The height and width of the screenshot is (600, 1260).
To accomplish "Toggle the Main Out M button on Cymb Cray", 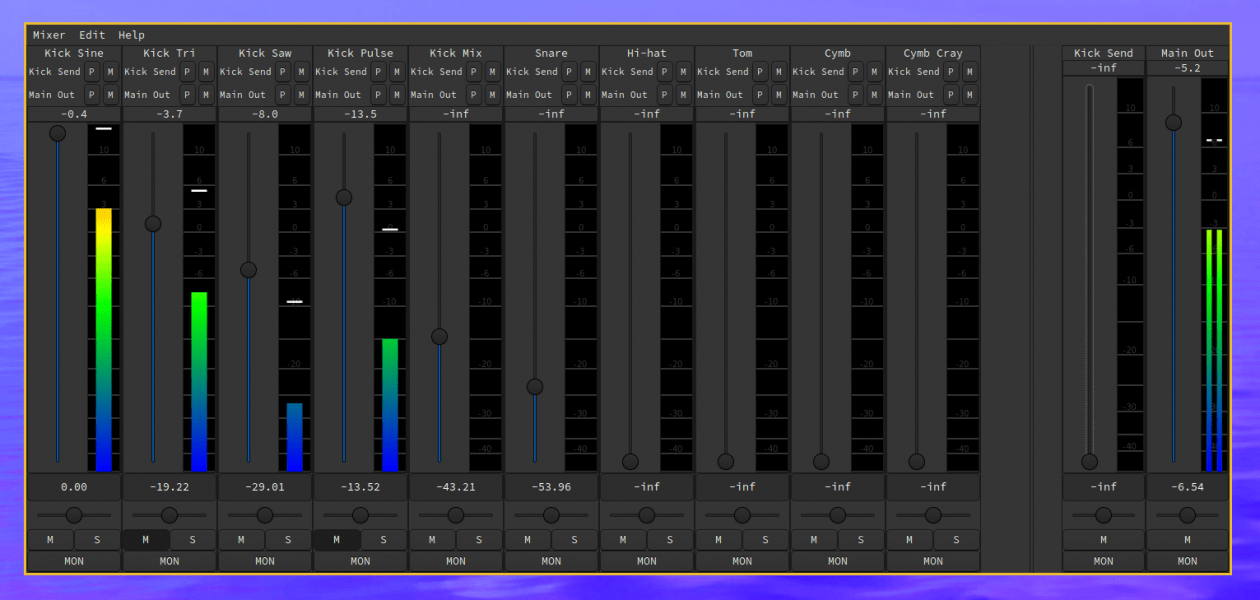I will point(970,95).
